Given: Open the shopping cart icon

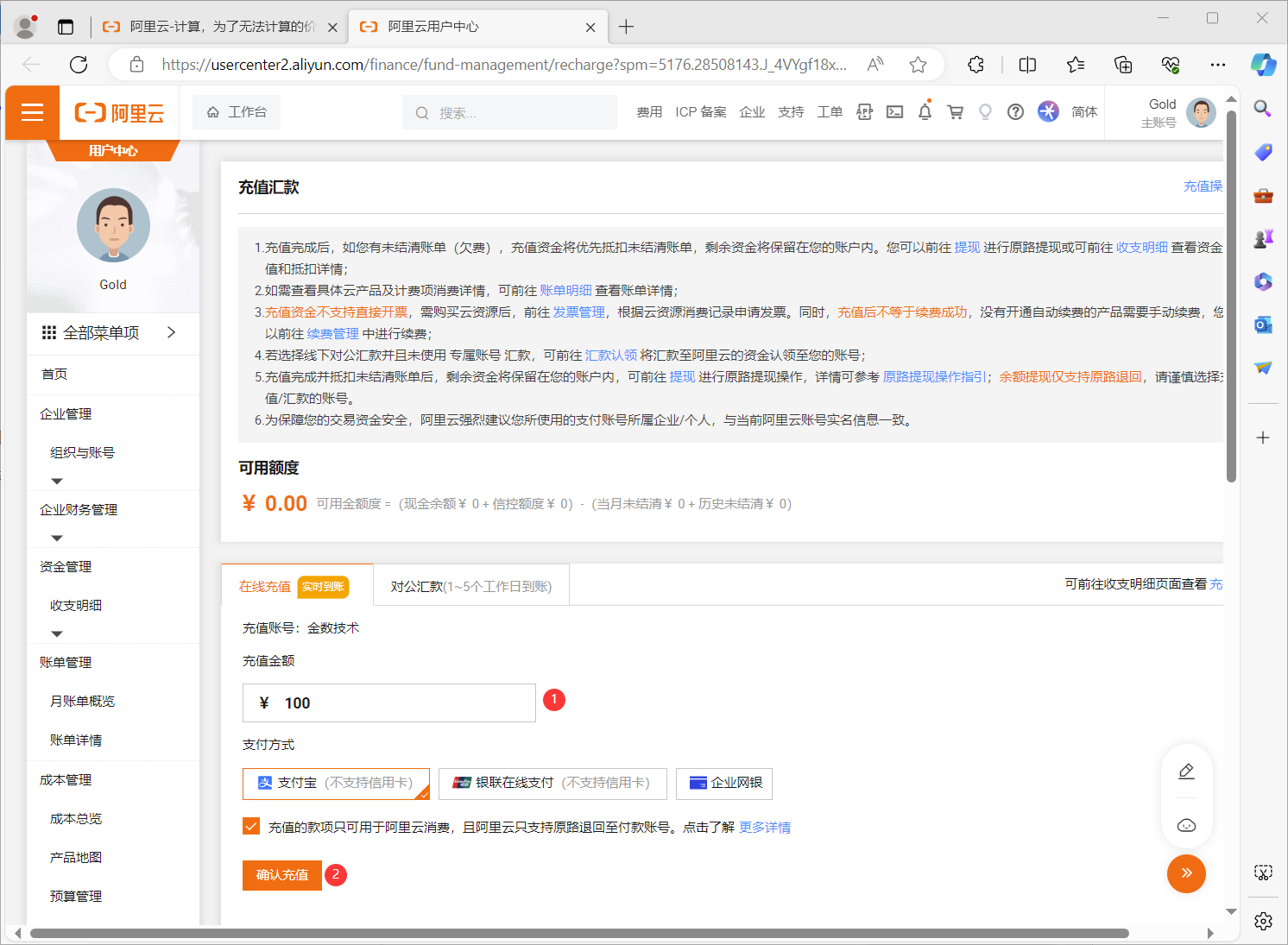Looking at the screenshot, I should pyautogui.click(x=955, y=111).
